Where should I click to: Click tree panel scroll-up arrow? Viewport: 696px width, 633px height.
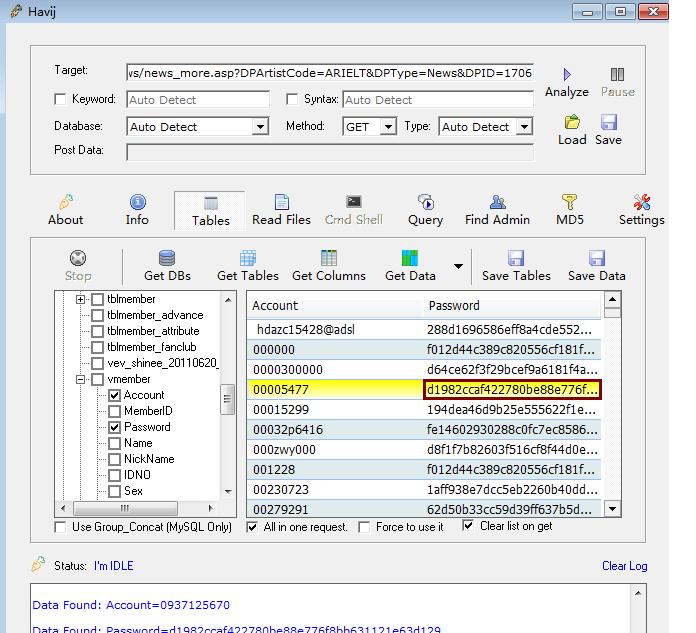228,300
